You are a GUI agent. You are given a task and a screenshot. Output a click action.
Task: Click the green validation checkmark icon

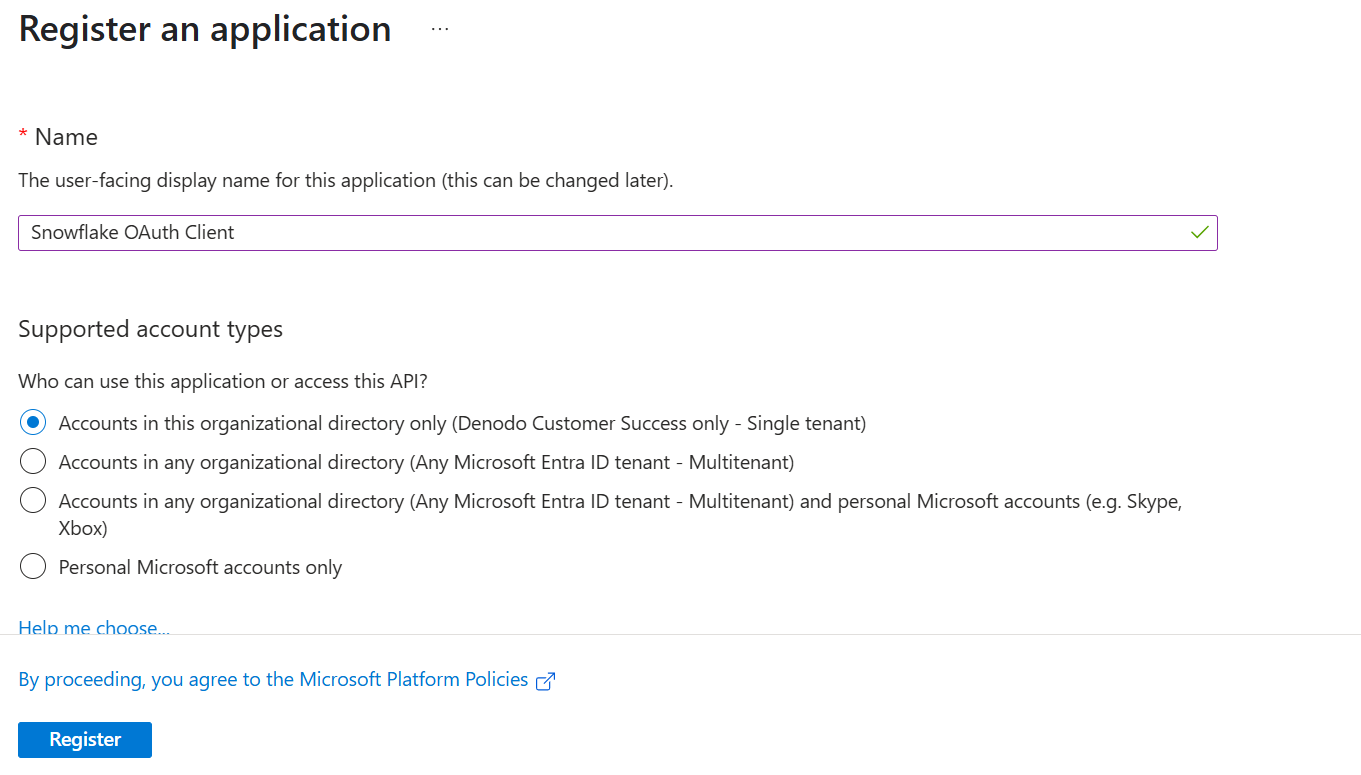pyautogui.click(x=1199, y=232)
